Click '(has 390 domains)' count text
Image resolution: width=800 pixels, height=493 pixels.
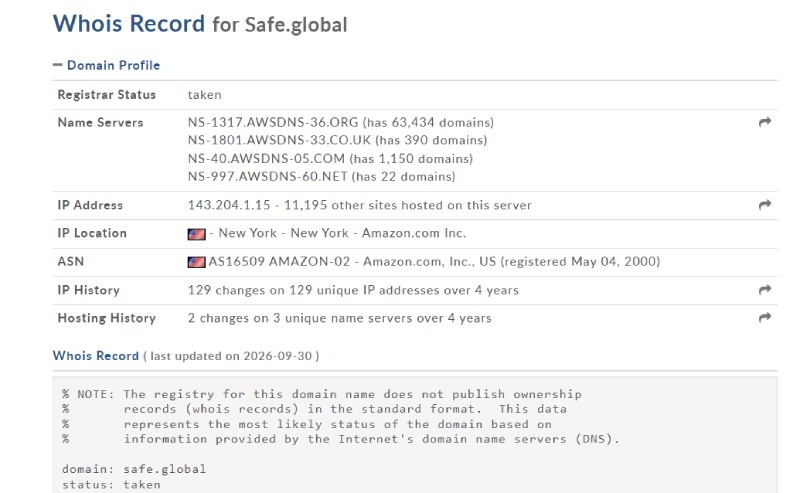432,140
